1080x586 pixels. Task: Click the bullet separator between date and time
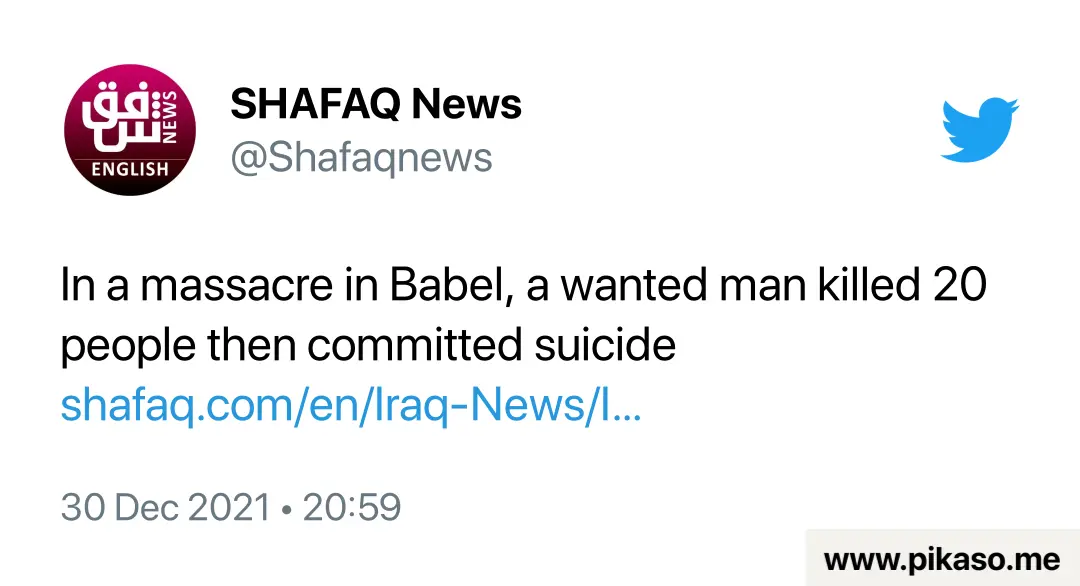click(287, 510)
